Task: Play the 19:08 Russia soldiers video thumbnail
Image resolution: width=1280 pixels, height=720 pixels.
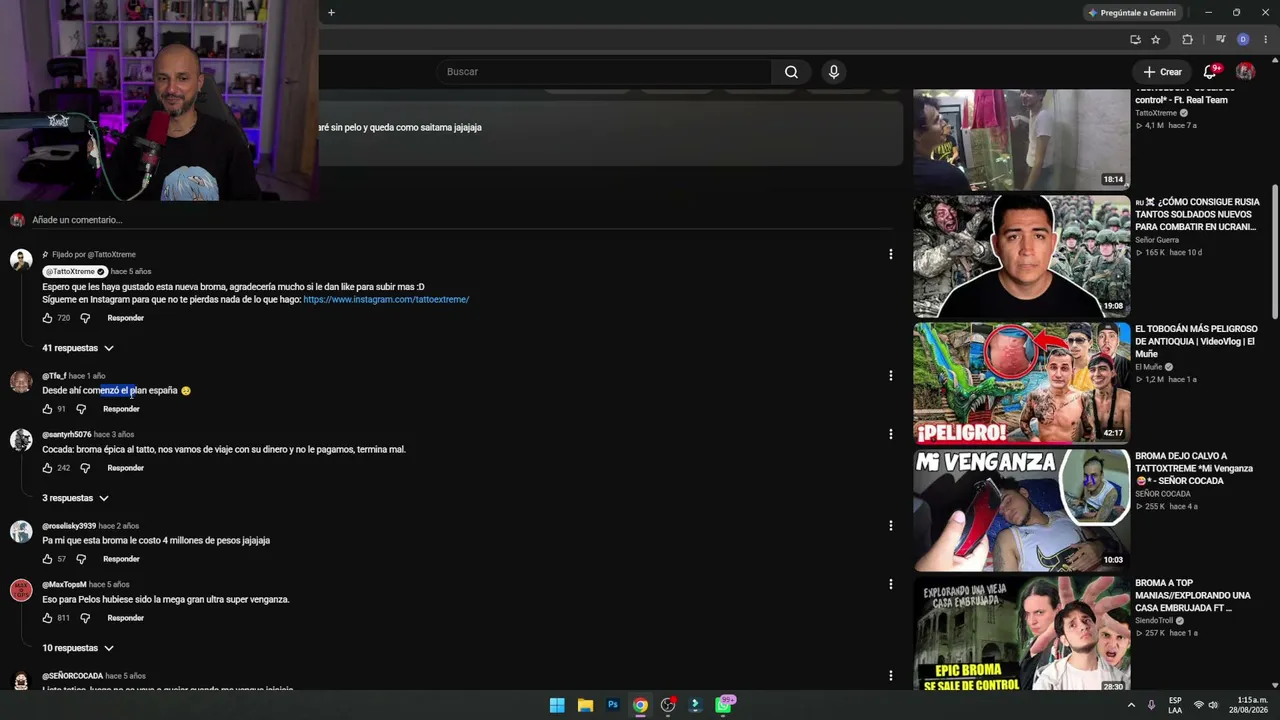Action: (x=1021, y=256)
